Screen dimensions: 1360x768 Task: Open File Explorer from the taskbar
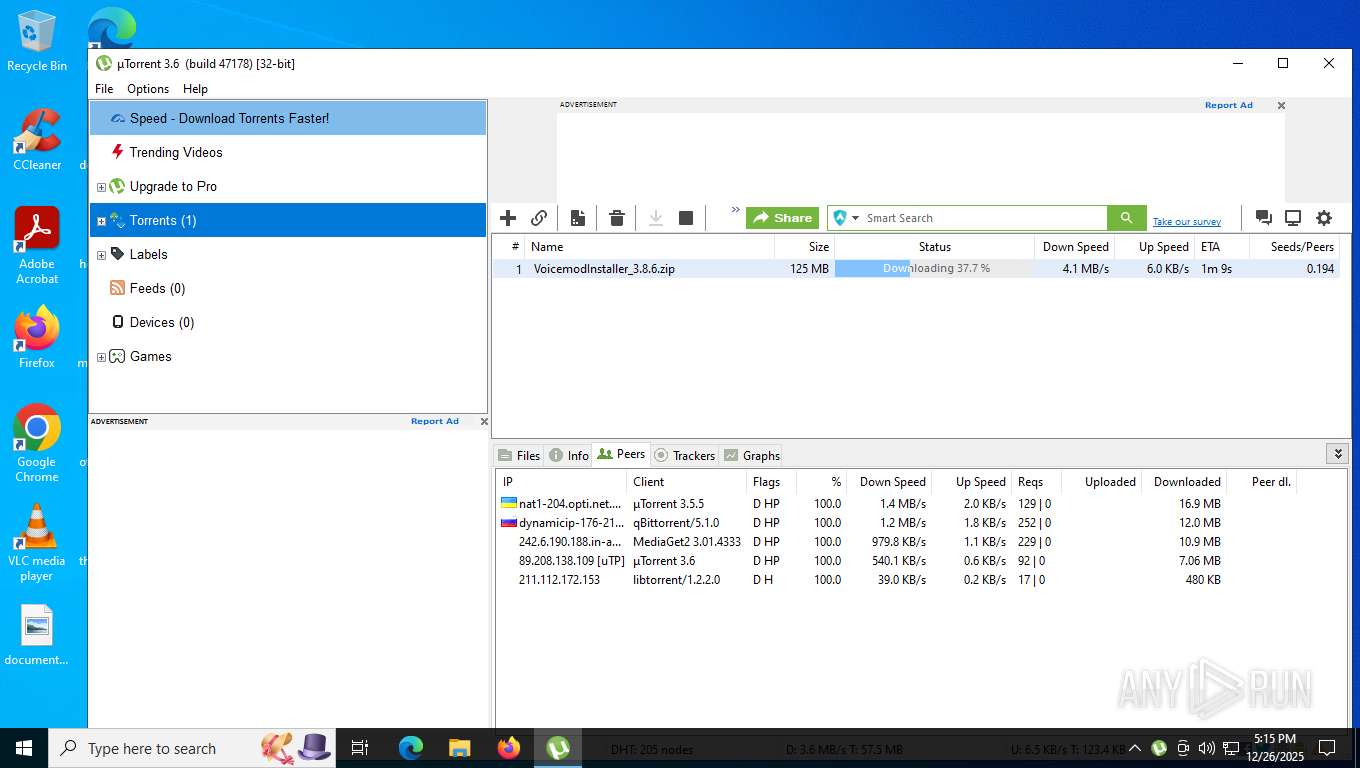(x=459, y=748)
